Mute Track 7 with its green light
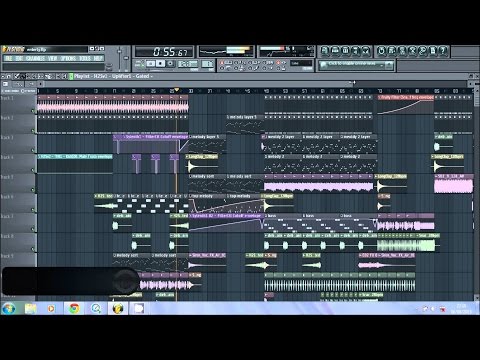 [33, 229]
